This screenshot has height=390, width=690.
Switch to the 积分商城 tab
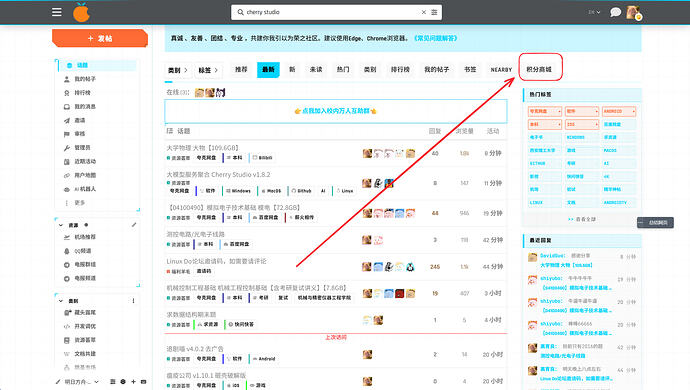pos(539,70)
